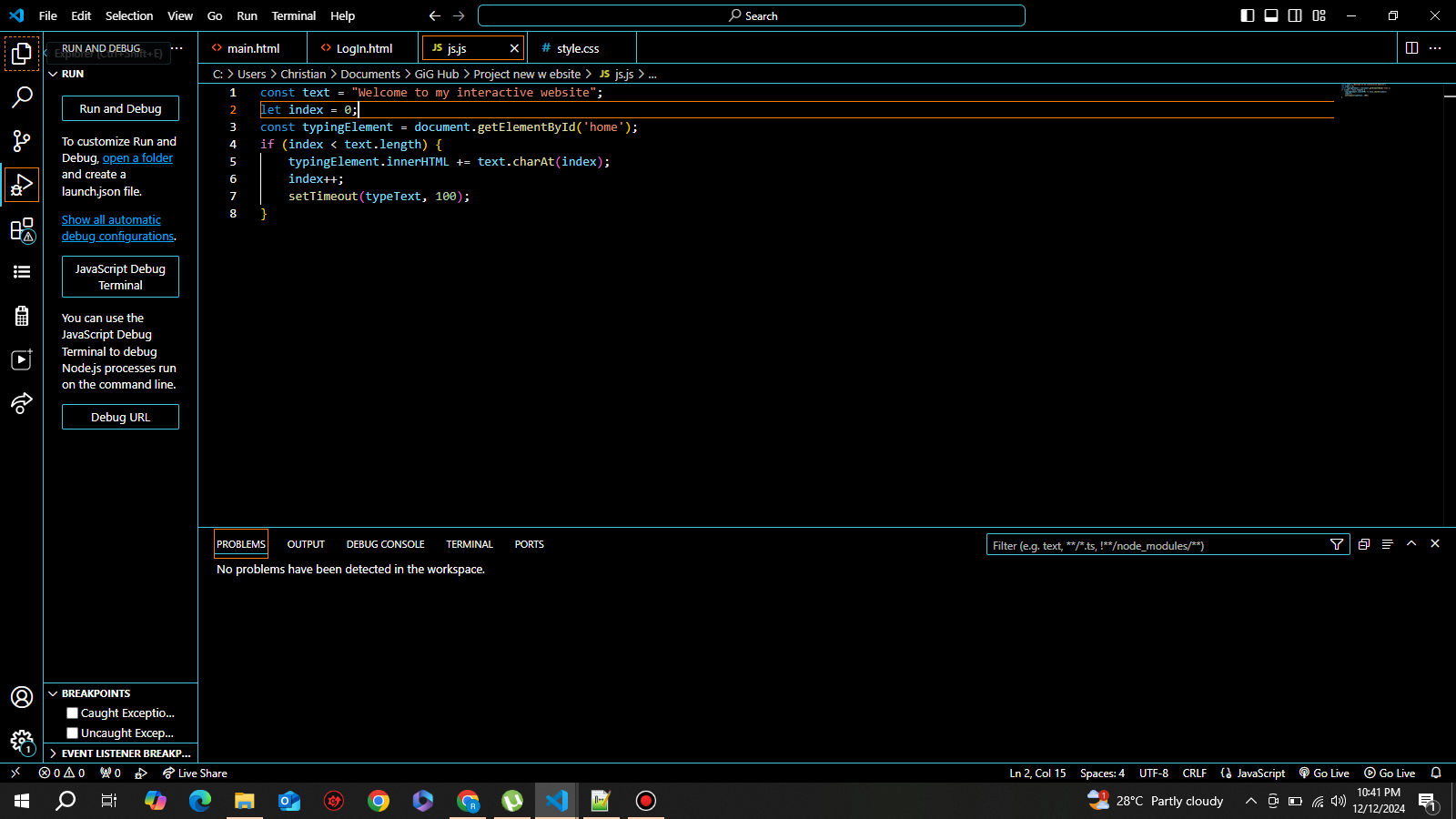Enable Caught Exceptions breakpoint checkbox
Viewport: 1456px width, 819px height.
pos(73,713)
